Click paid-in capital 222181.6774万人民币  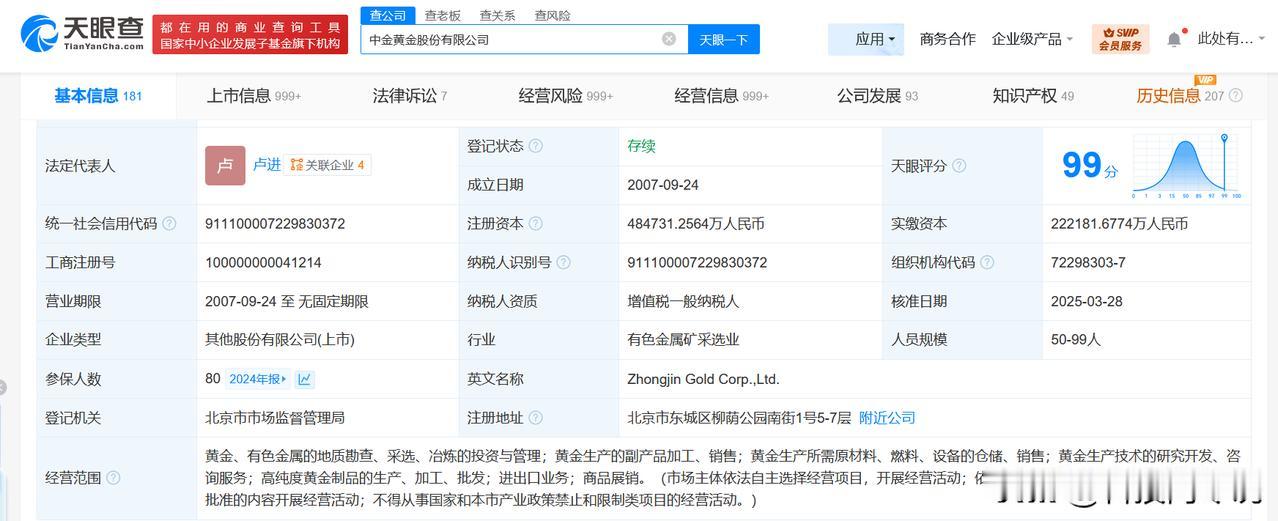tap(1120, 224)
